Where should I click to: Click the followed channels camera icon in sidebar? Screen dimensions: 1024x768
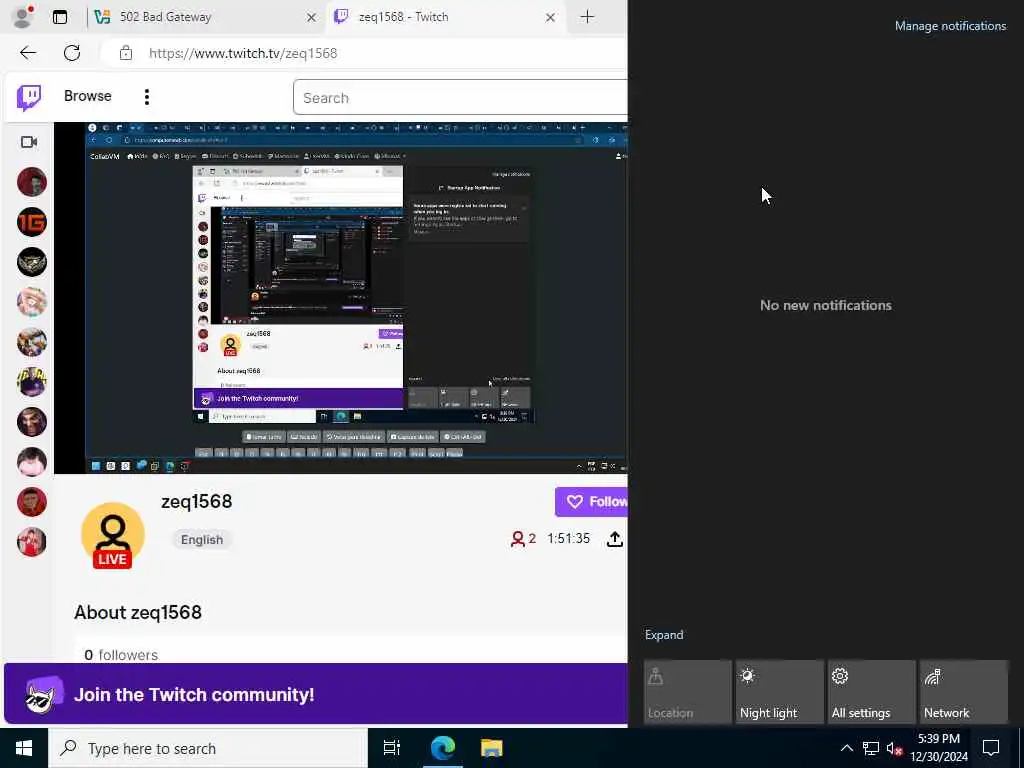(29, 142)
